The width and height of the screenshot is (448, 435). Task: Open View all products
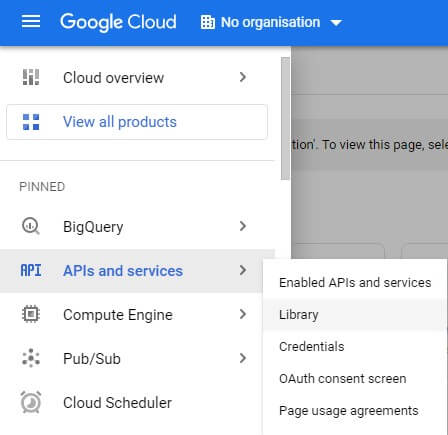[137, 122]
